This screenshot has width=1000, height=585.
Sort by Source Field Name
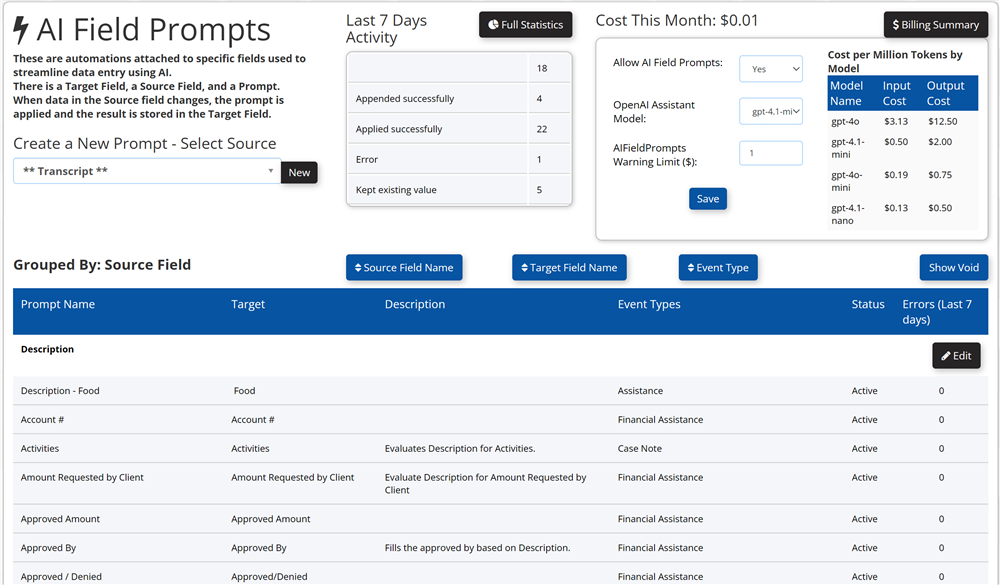(x=404, y=268)
